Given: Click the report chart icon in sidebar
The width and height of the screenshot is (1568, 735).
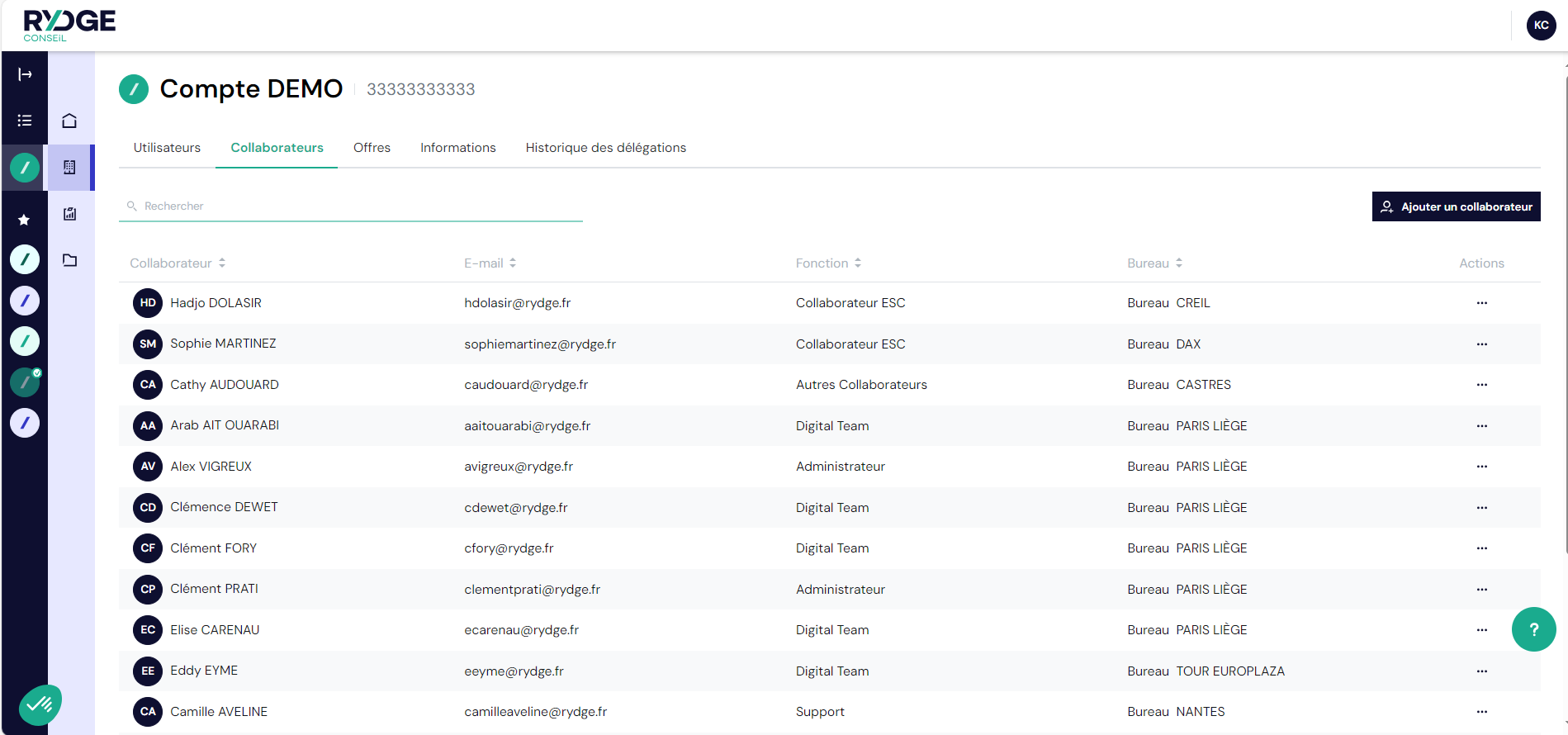Looking at the screenshot, I should pyautogui.click(x=69, y=214).
